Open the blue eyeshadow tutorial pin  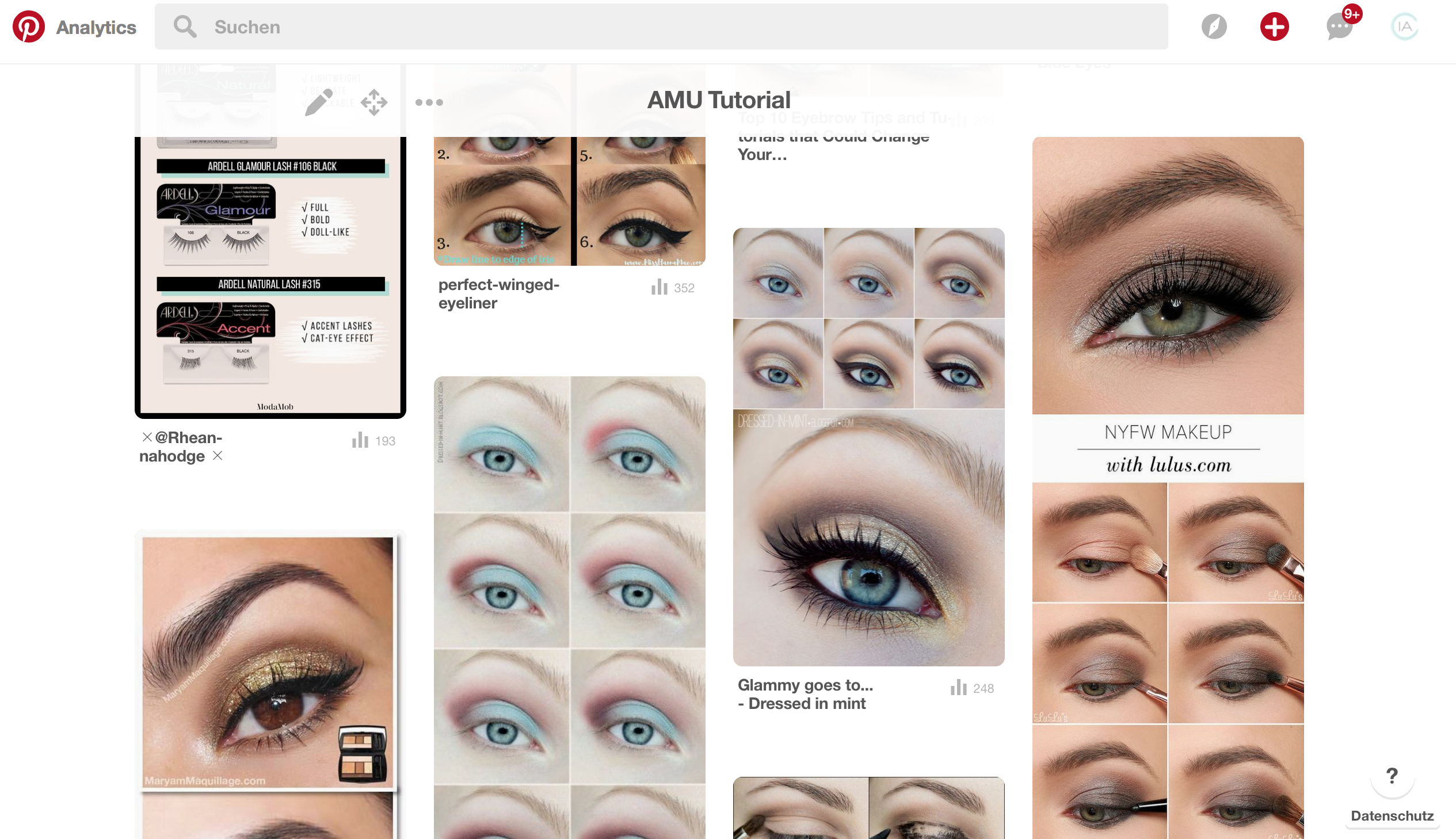tap(569, 607)
